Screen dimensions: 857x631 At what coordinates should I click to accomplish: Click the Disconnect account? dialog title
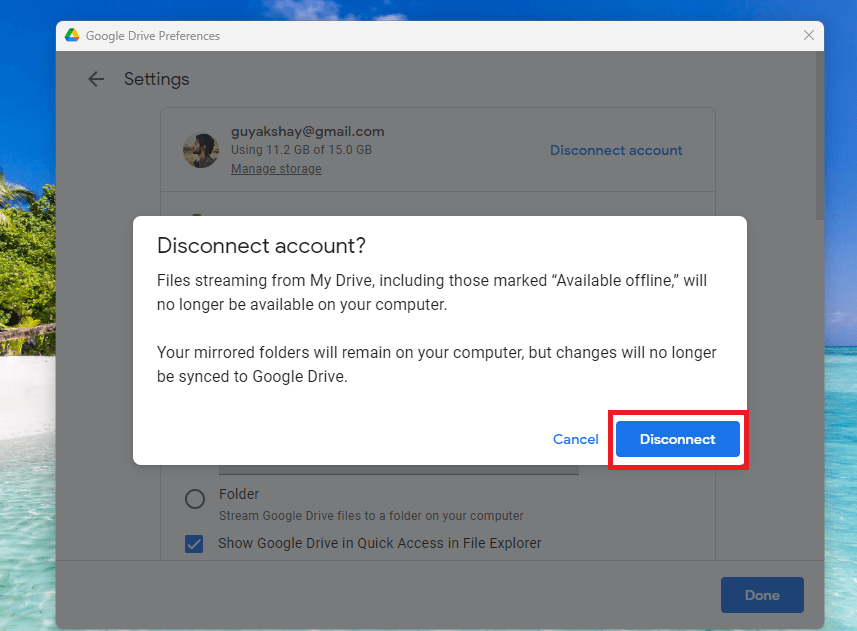(261, 245)
